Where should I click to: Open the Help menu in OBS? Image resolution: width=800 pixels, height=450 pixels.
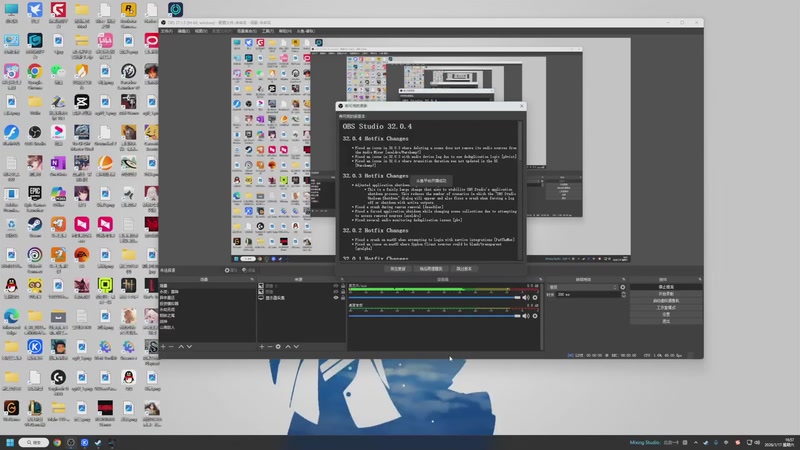pyautogui.click(x=285, y=31)
